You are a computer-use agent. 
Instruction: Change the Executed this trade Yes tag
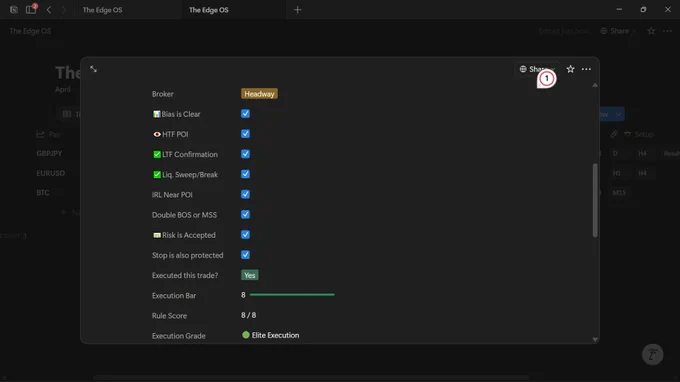click(250, 275)
